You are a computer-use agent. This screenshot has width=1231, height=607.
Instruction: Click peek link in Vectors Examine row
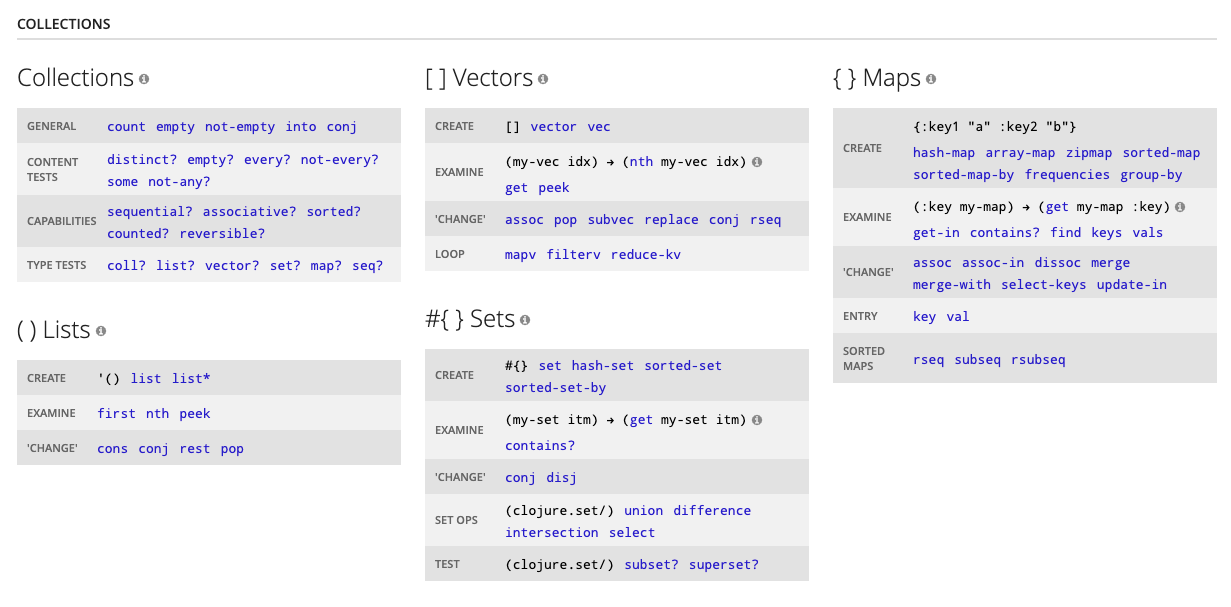click(x=554, y=188)
